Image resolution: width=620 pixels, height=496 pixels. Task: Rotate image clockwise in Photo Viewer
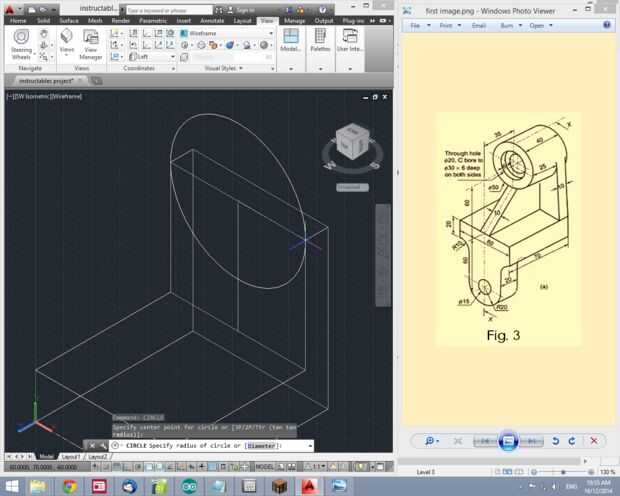coord(572,440)
